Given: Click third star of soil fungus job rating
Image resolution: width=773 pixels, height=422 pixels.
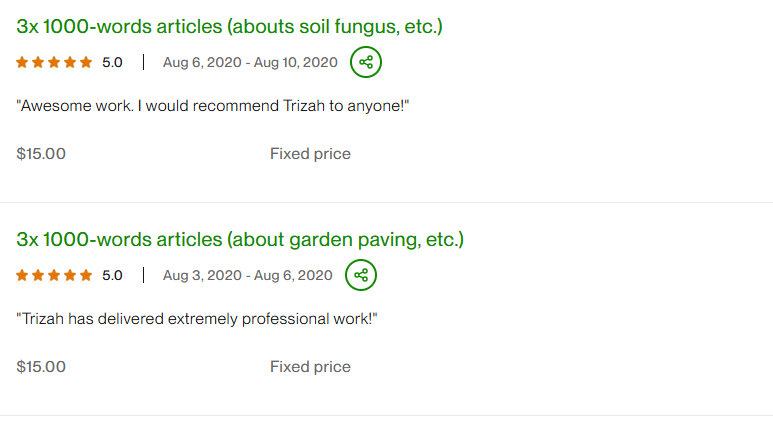Looking at the screenshot, I should 54,63.
